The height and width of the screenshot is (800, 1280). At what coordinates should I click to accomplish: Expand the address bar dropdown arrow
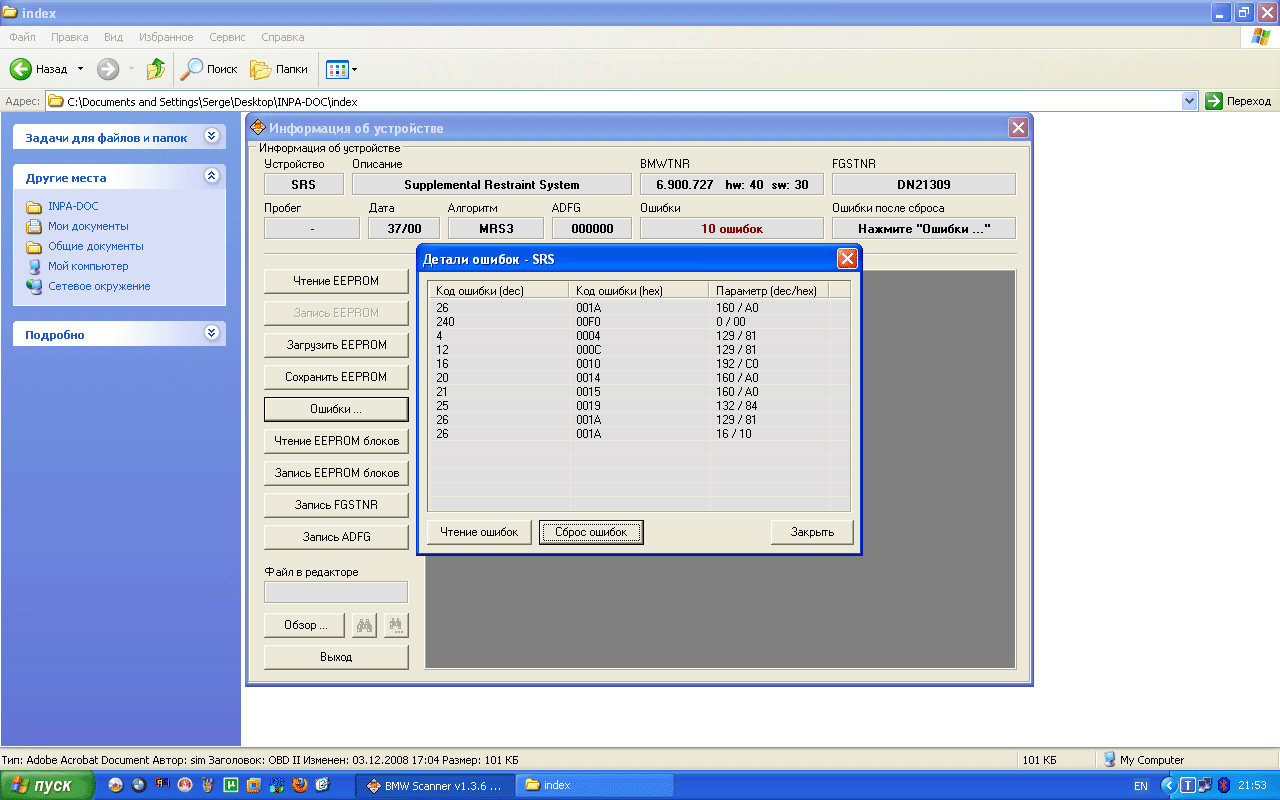[1189, 101]
